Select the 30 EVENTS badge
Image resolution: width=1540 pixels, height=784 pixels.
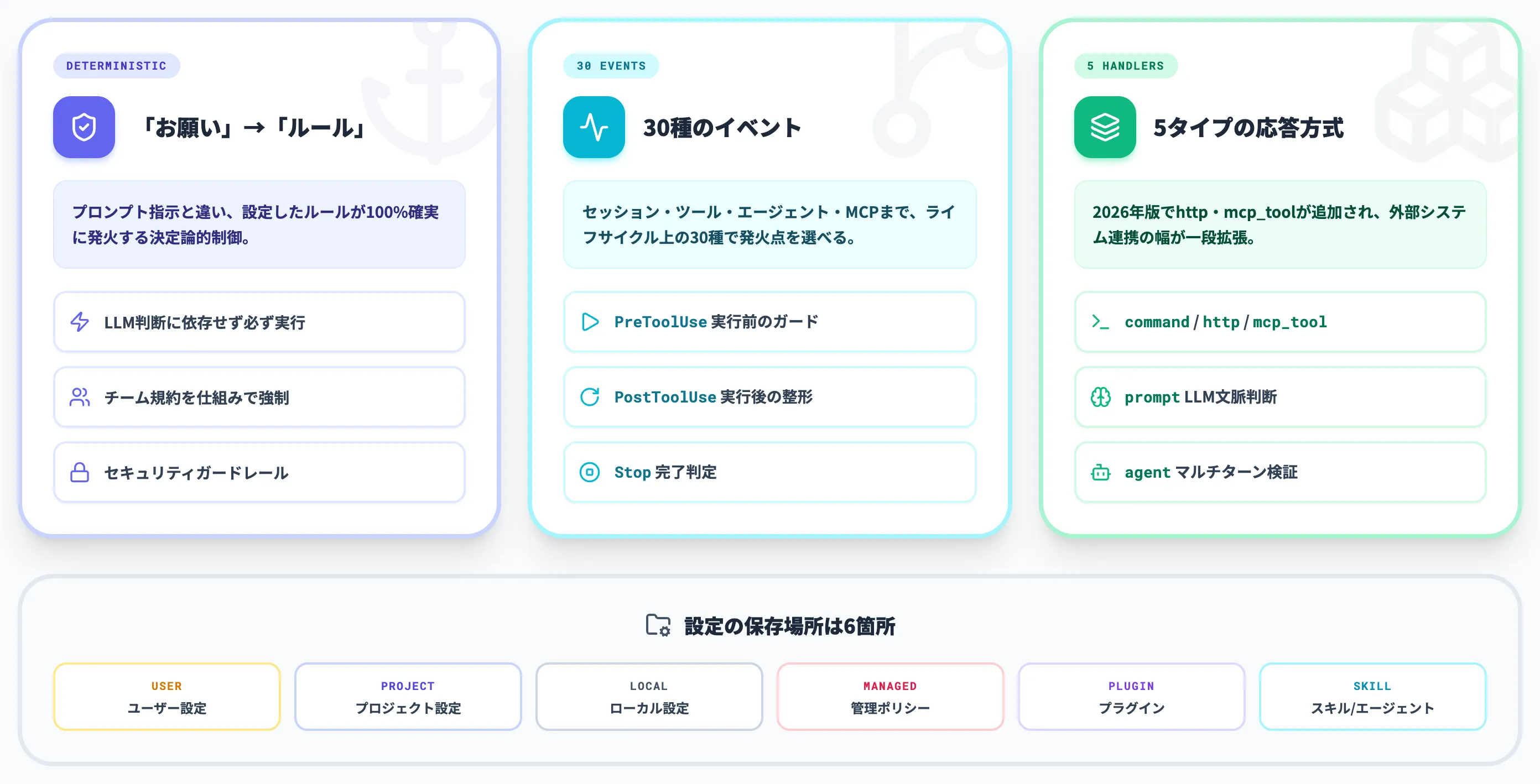(611, 66)
